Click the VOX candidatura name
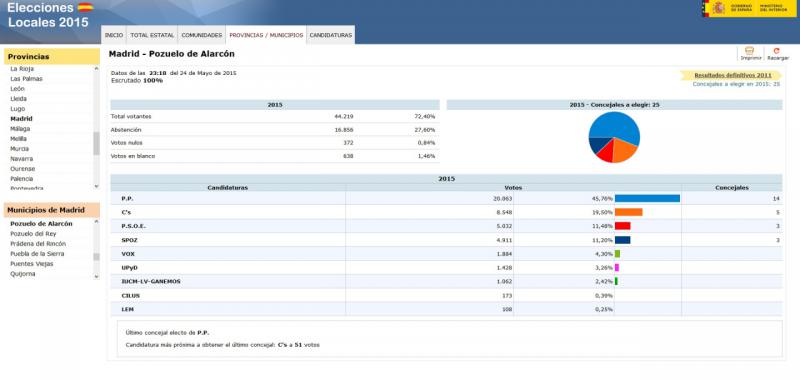 pyautogui.click(x=128, y=254)
